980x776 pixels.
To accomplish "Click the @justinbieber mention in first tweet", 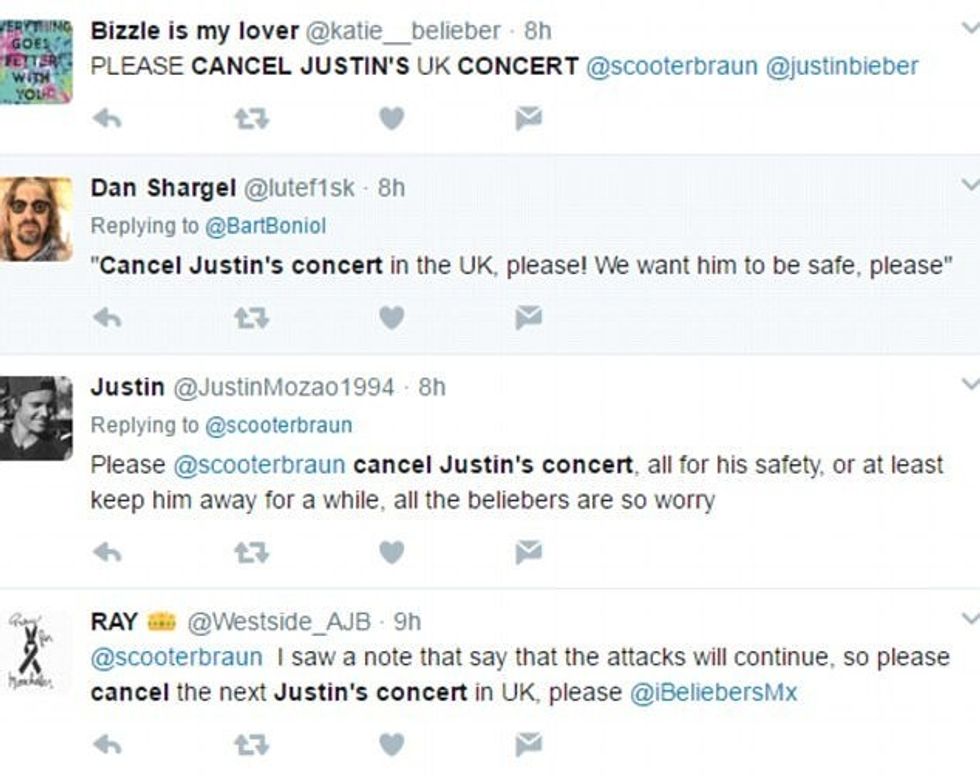I will pyautogui.click(x=842, y=66).
